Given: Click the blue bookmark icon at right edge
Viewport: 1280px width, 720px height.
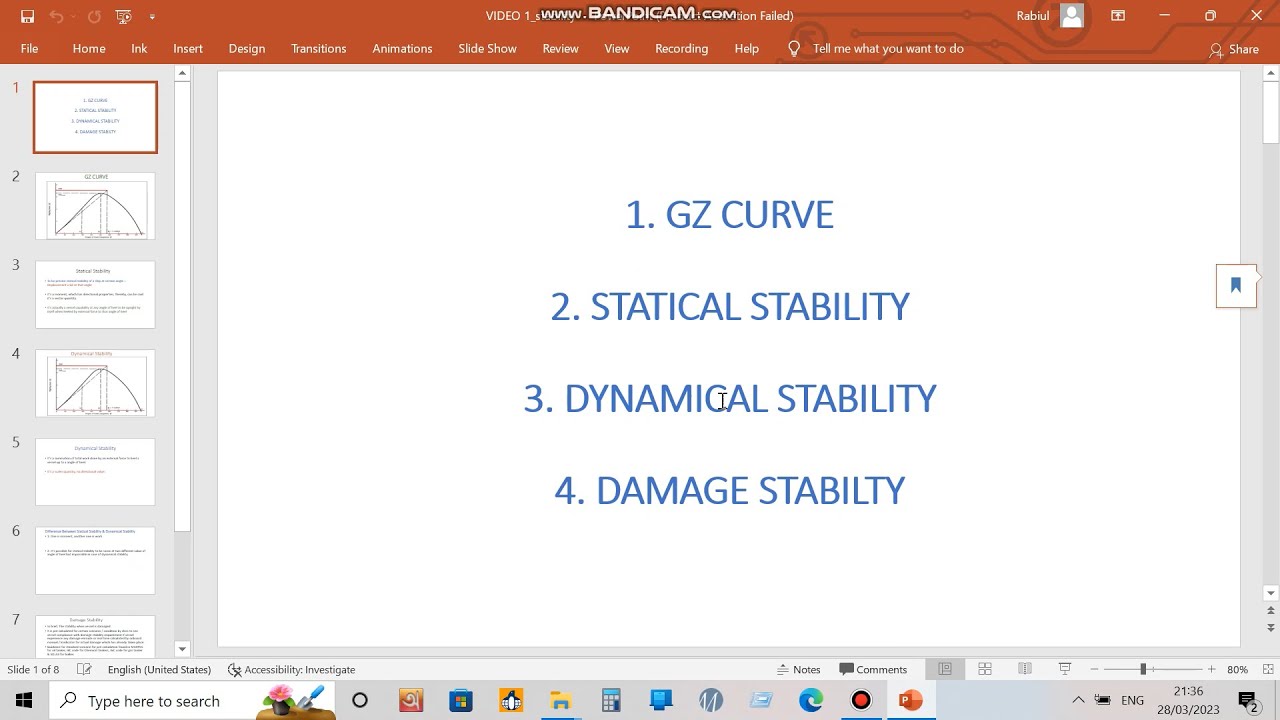Looking at the screenshot, I should point(1236,285).
